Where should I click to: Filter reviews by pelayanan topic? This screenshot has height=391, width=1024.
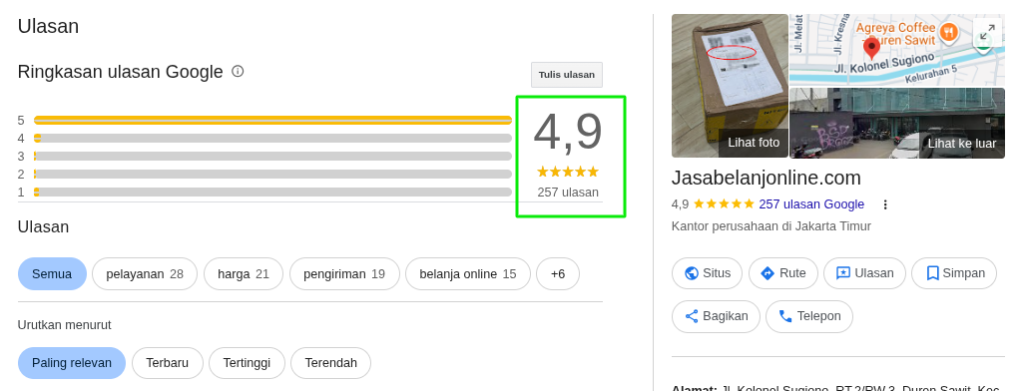click(x=144, y=274)
